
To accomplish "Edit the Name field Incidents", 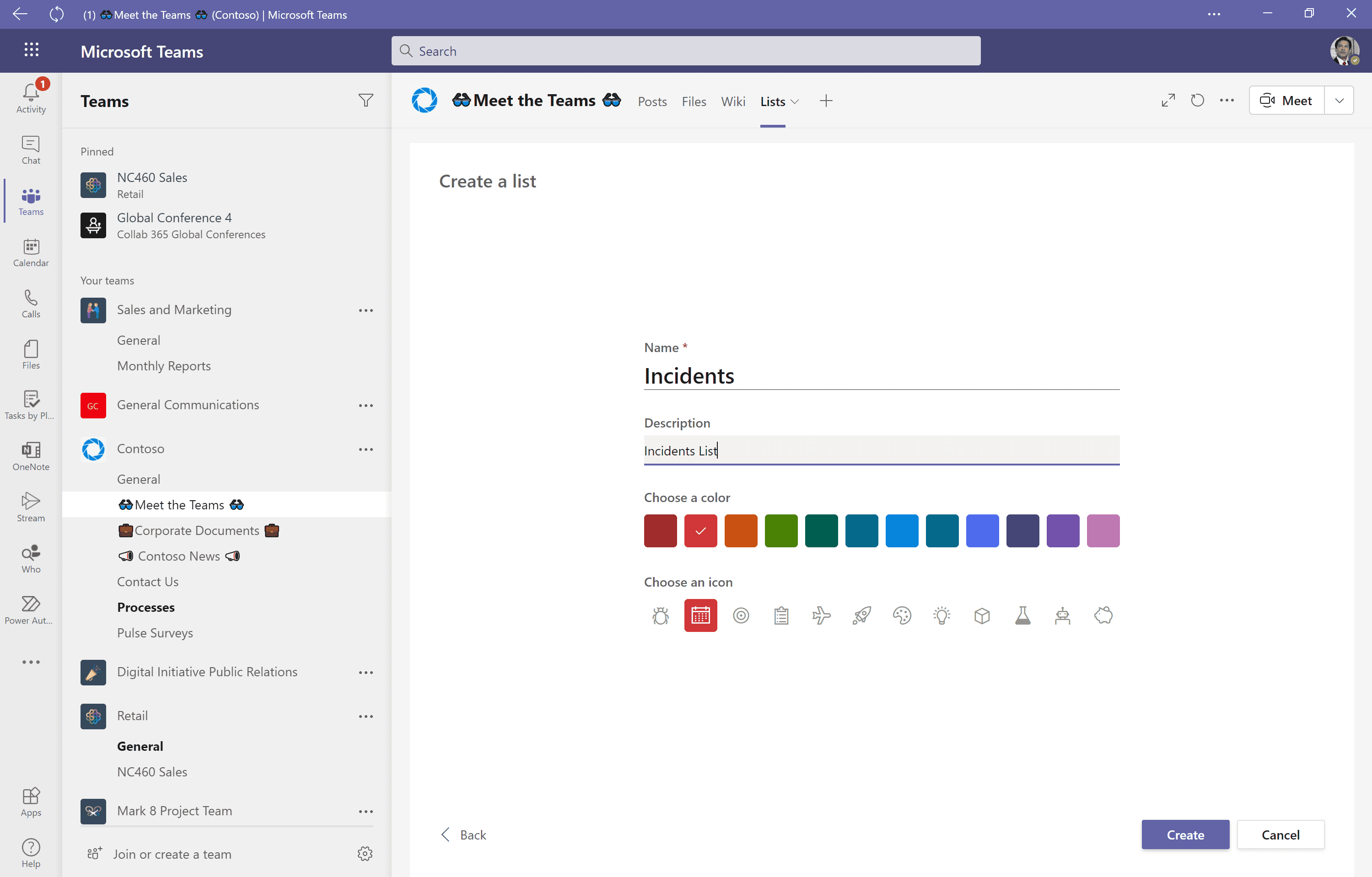I will (882, 376).
